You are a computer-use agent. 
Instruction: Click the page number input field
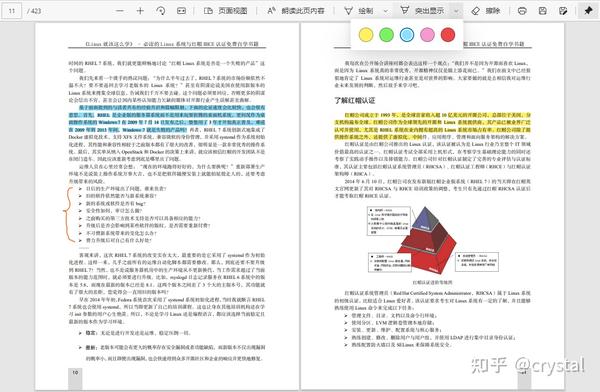tap(12, 11)
